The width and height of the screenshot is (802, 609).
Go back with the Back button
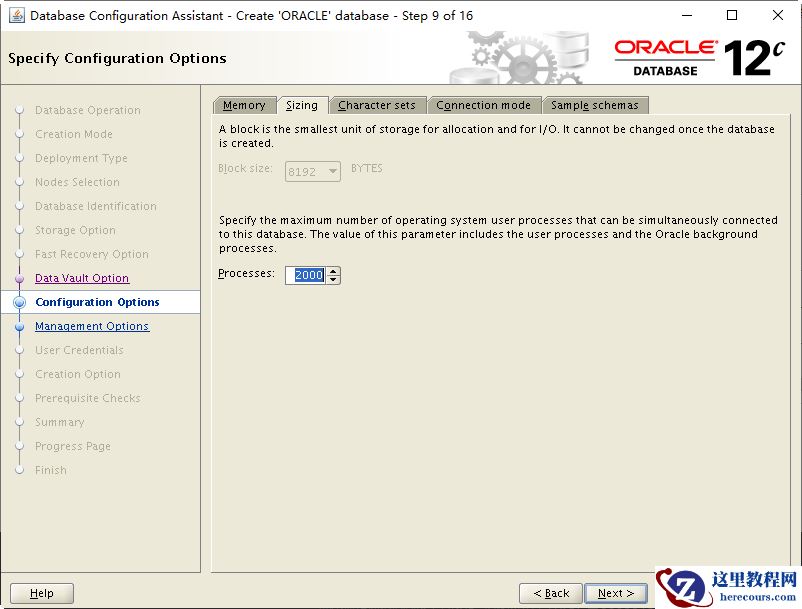551,593
